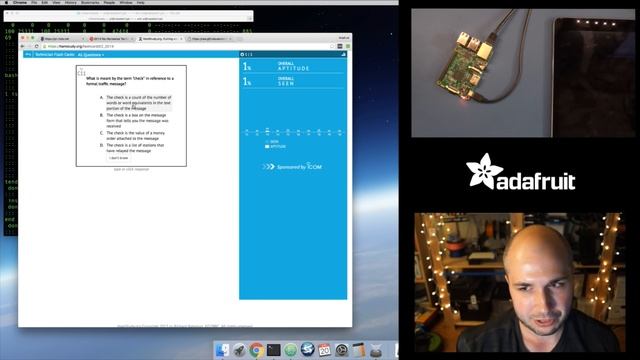Open Terminal from the Dock
Image resolution: width=640 pixels, height=360 pixels.
point(273,350)
